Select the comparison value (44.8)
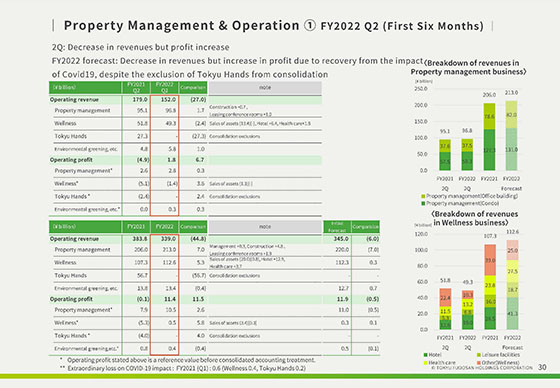Viewport: 560px width, 388px height. 198,239
